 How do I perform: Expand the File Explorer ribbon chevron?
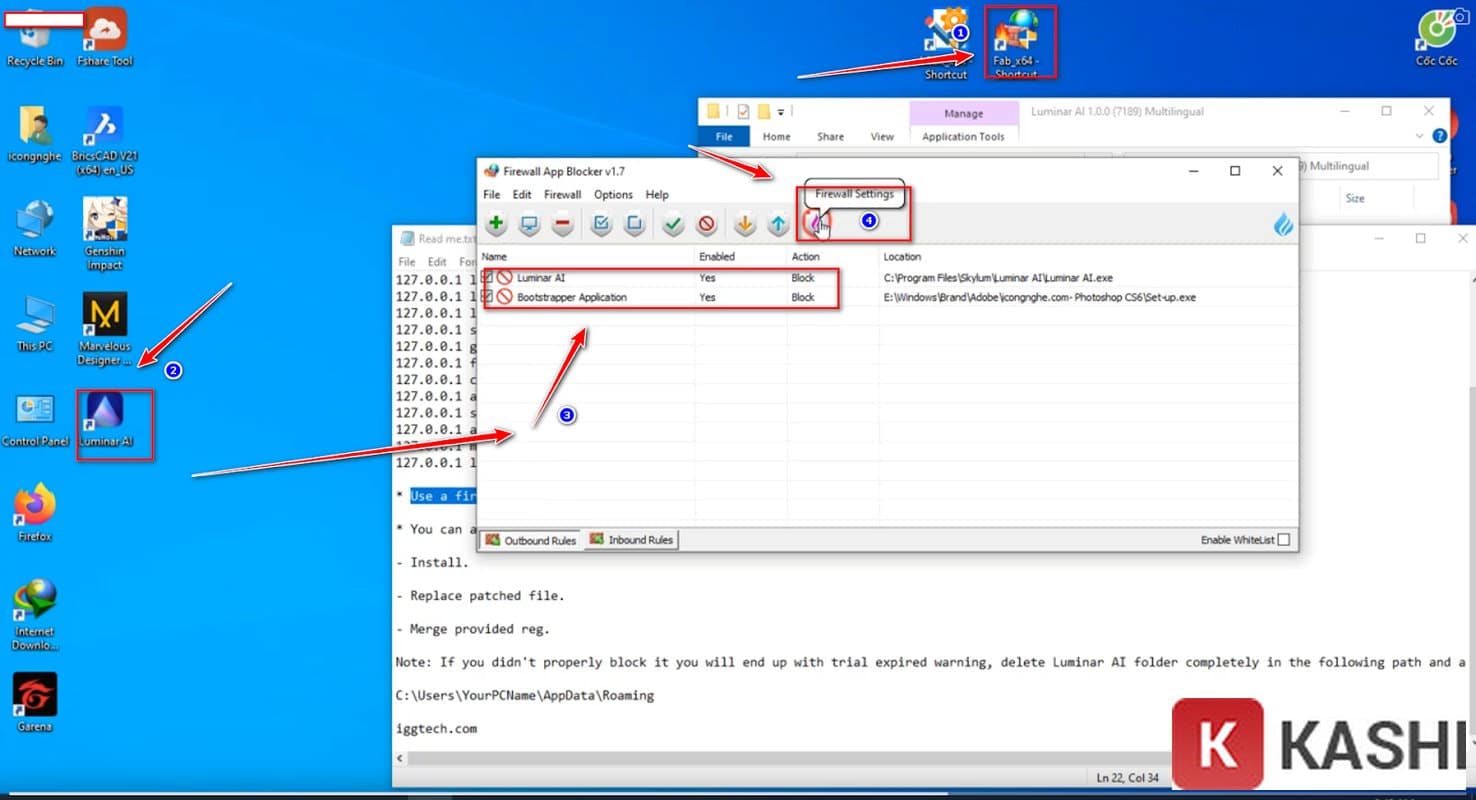(x=1419, y=136)
